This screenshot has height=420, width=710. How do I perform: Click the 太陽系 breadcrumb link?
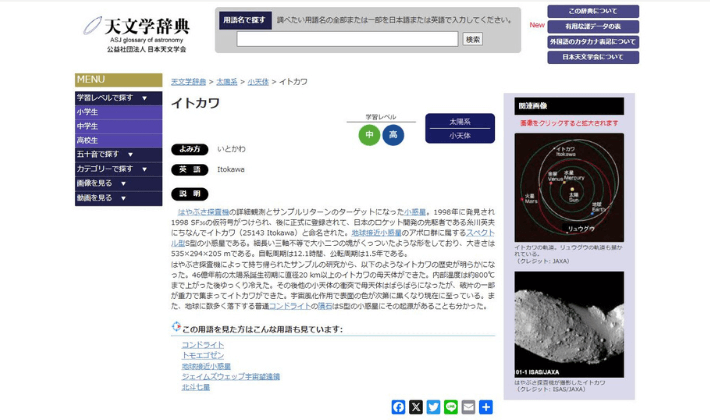click(x=227, y=82)
